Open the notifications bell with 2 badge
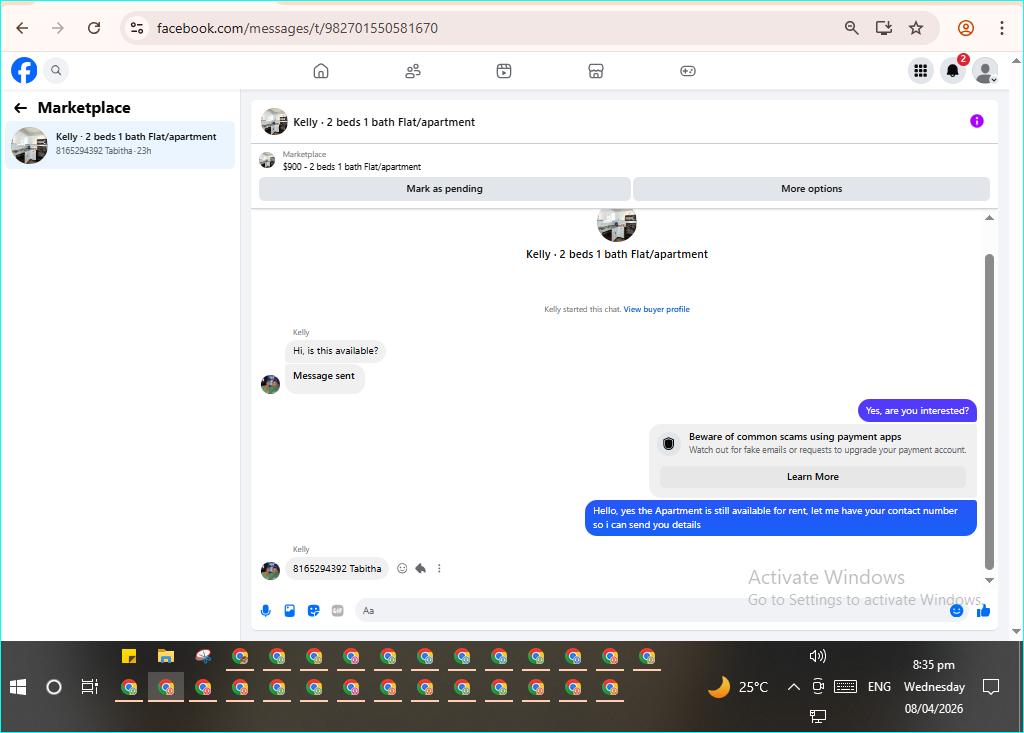The height and width of the screenshot is (733, 1024). coord(953,71)
